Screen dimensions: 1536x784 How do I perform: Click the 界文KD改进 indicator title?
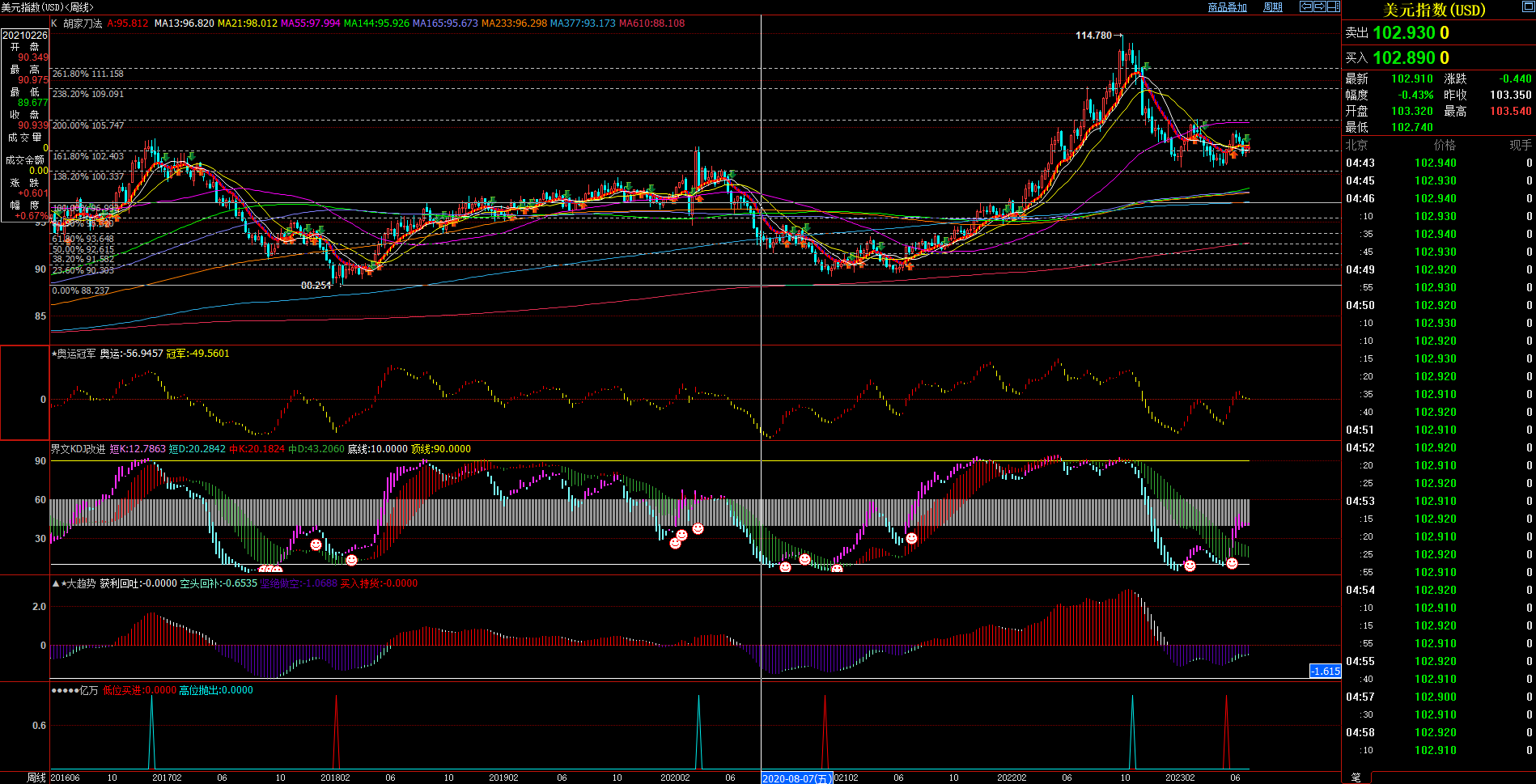78,449
